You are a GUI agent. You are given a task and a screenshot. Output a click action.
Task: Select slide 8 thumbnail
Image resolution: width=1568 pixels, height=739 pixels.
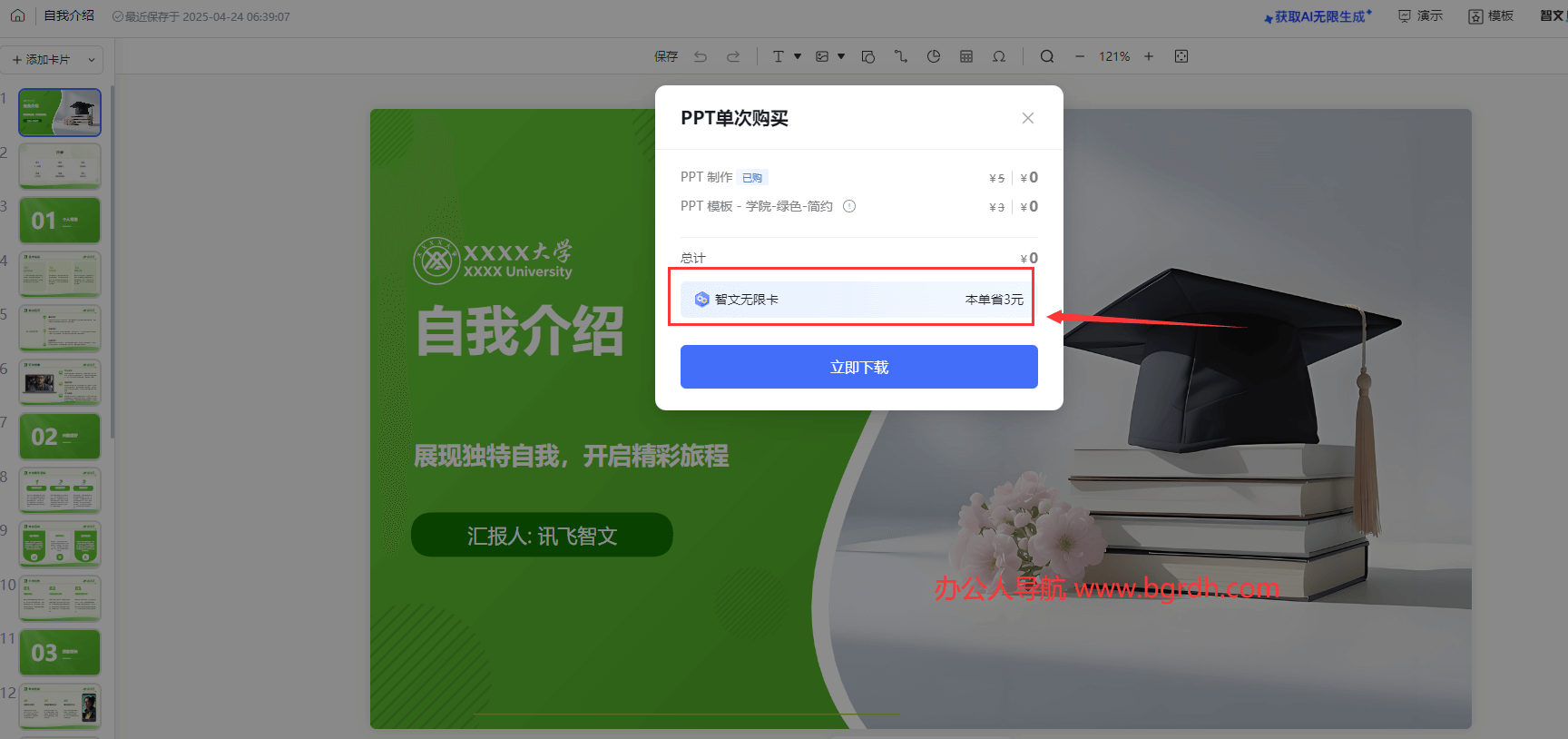point(60,490)
